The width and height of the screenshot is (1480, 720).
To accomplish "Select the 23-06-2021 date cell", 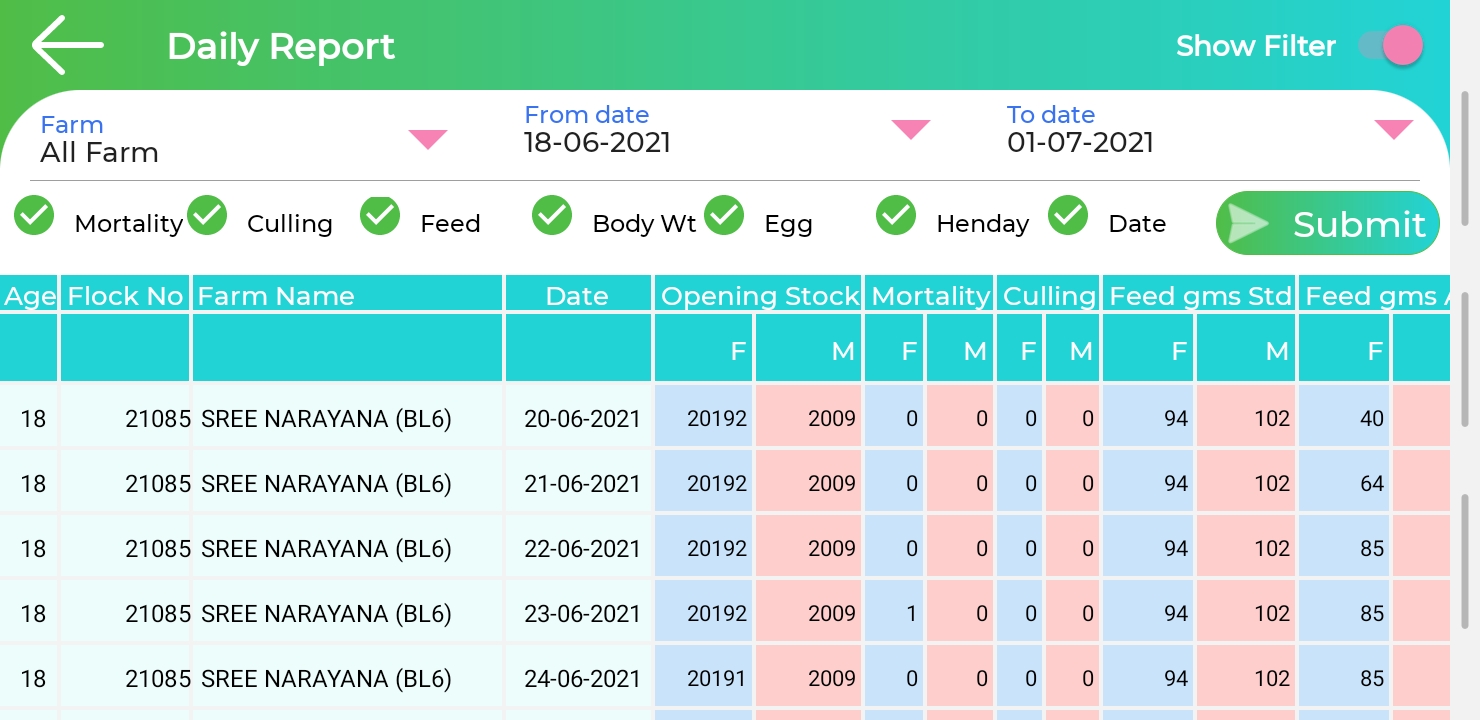I will point(581,613).
